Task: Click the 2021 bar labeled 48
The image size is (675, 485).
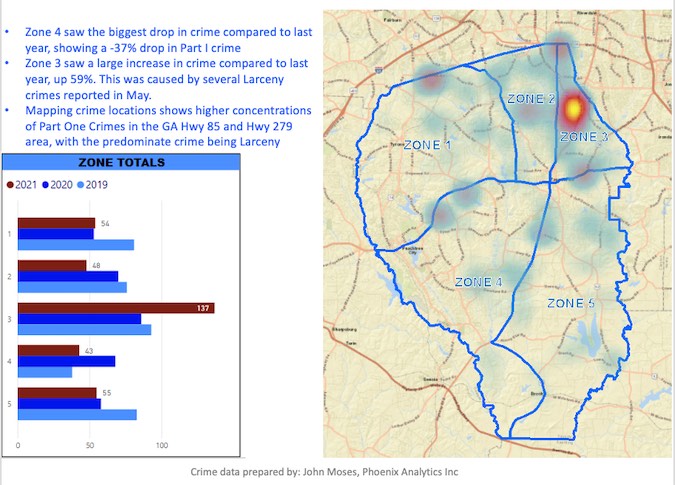Action: tap(52, 265)
